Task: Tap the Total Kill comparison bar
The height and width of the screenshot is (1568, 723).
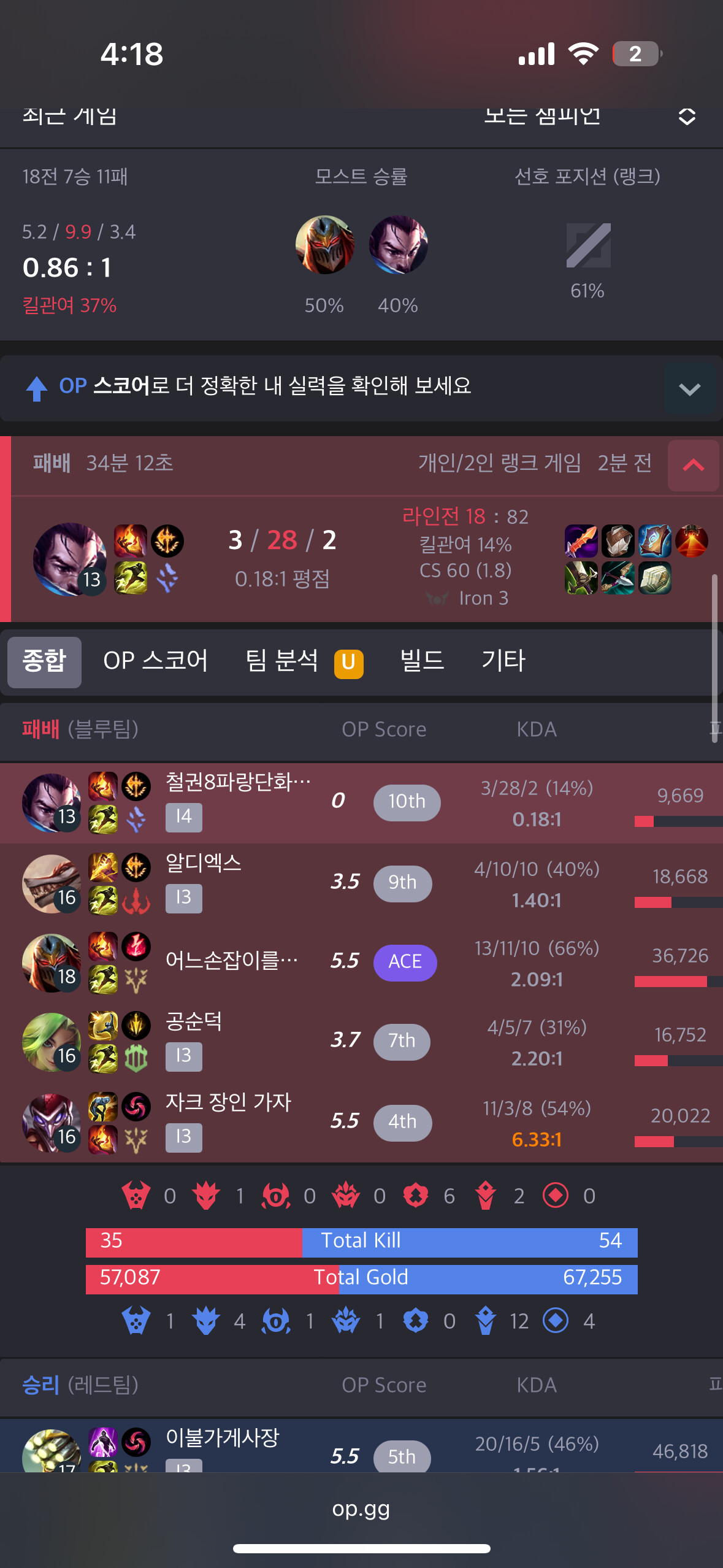Action: pyautogui.click(x=361, y=1241)
